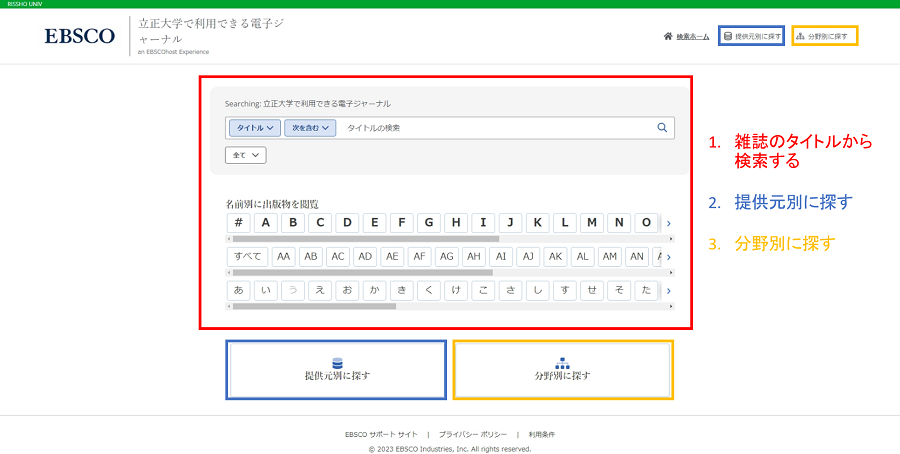Viewport: 900px width, 454px height.
Task: Browse publications starting with E
Action: pyautogui.click(x=374, y=223)
